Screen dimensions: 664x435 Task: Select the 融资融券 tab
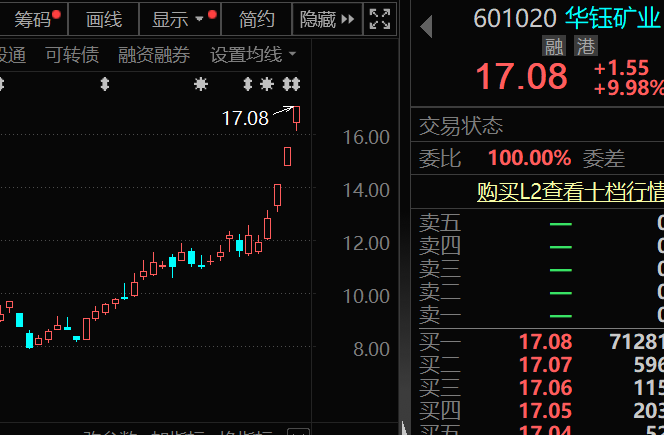coord(154,55)
